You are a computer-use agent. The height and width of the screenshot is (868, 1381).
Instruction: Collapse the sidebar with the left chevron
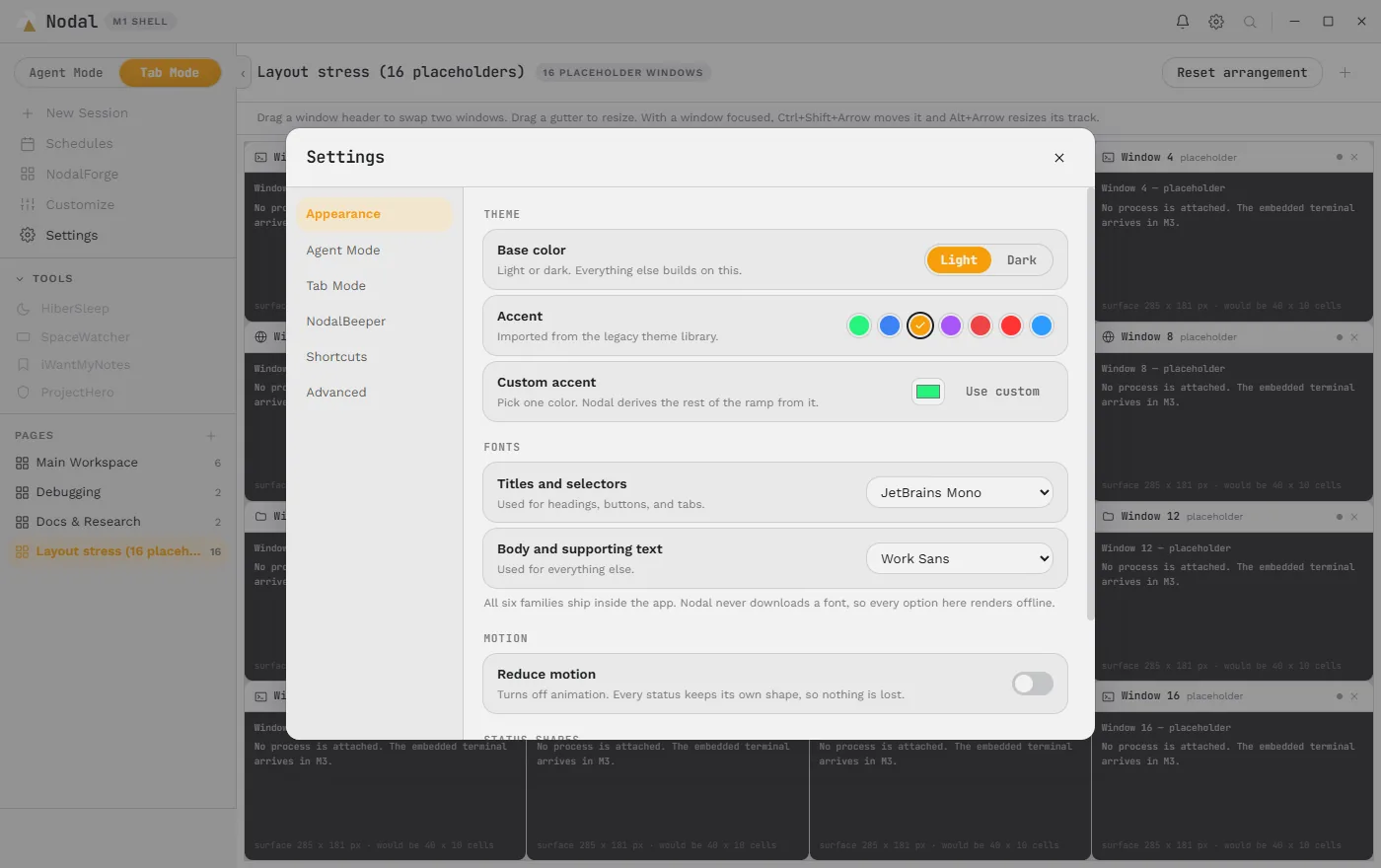coord(244,73)
